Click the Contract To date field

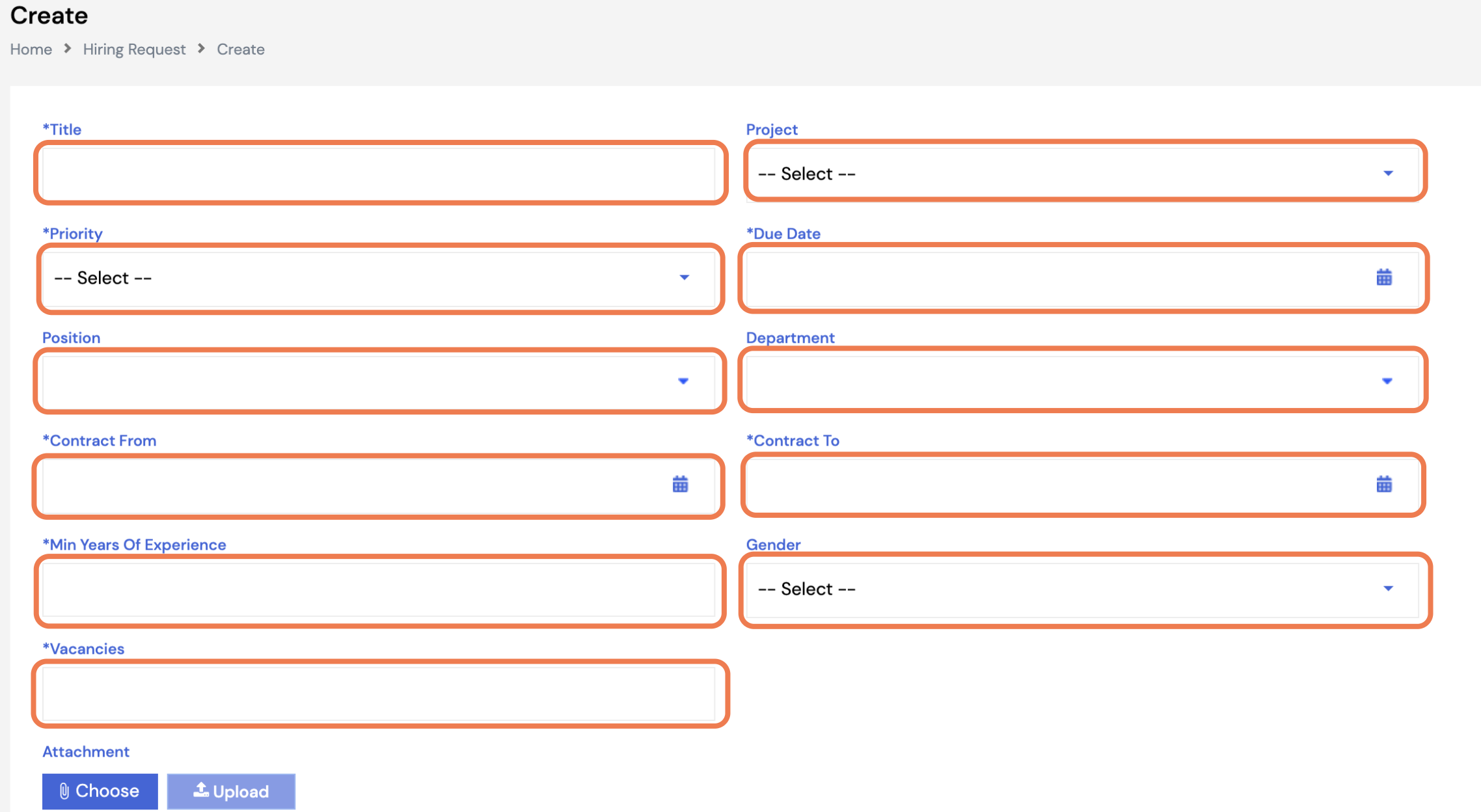1054,485
